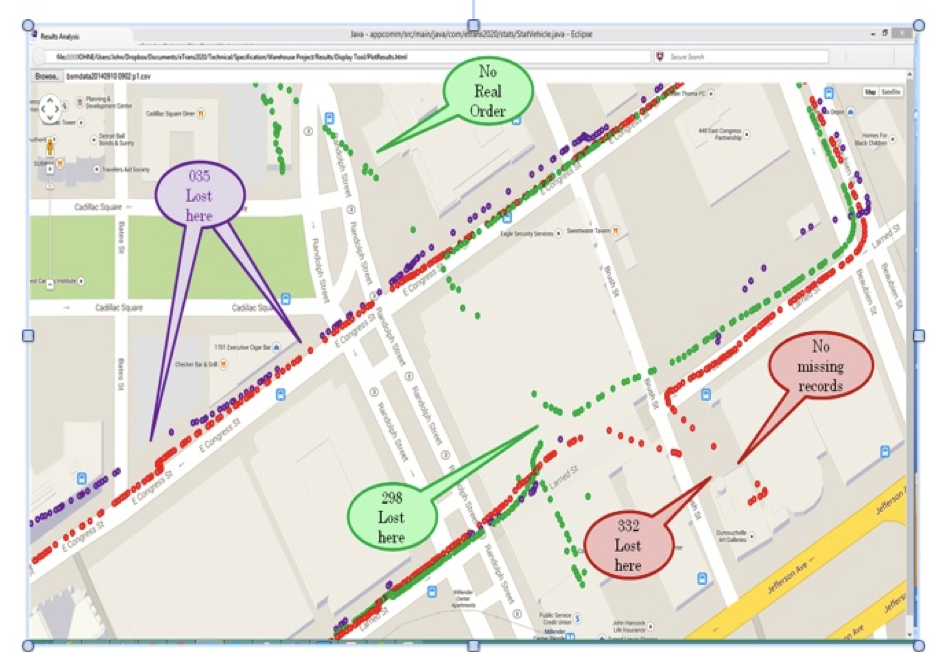Click the Secure Search field

coord(741,57)
